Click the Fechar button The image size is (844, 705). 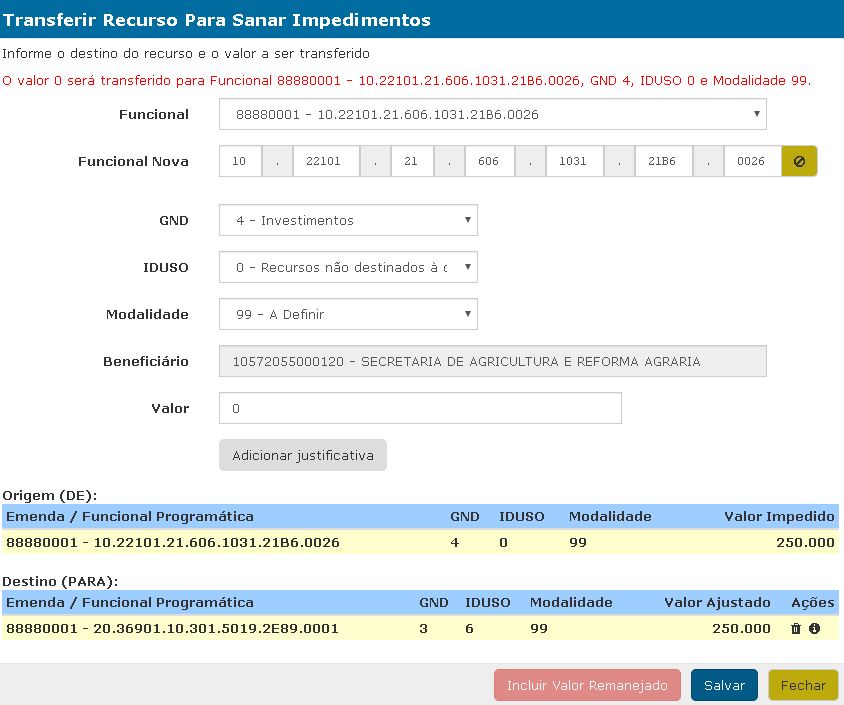pyautogui.click(x=803, y=685)
